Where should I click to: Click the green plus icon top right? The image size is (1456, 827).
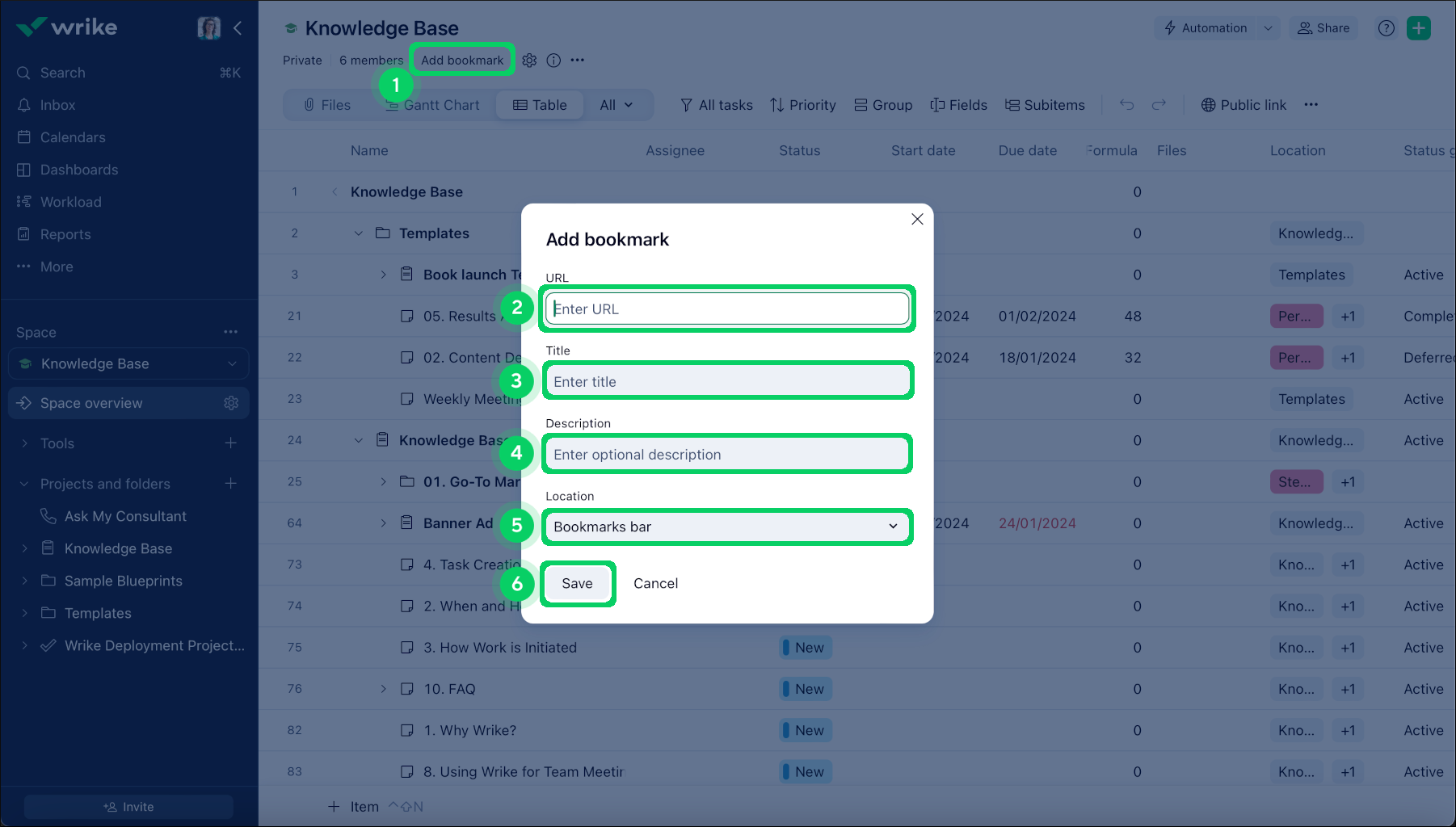click(x=1418, y=27)
